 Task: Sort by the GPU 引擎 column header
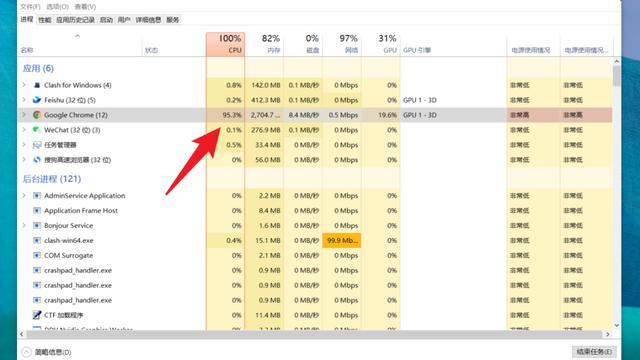click(453, 44)
